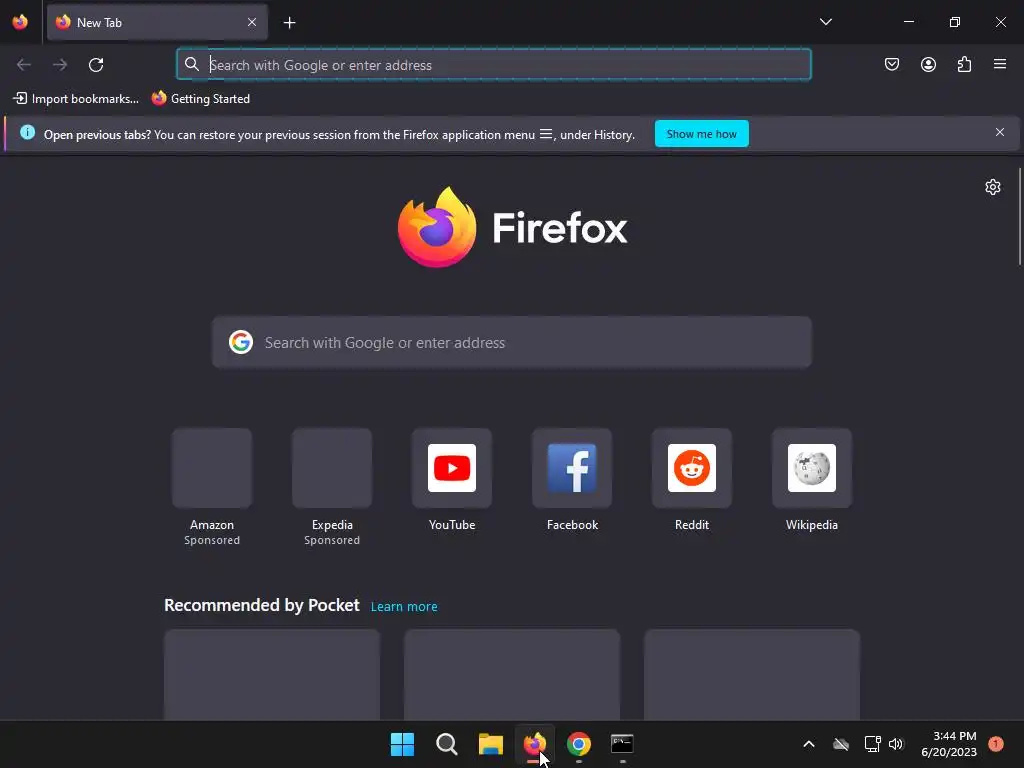The image size is (1024, 768).
Task: Click the network tray icon
Action: coord(872,744)
